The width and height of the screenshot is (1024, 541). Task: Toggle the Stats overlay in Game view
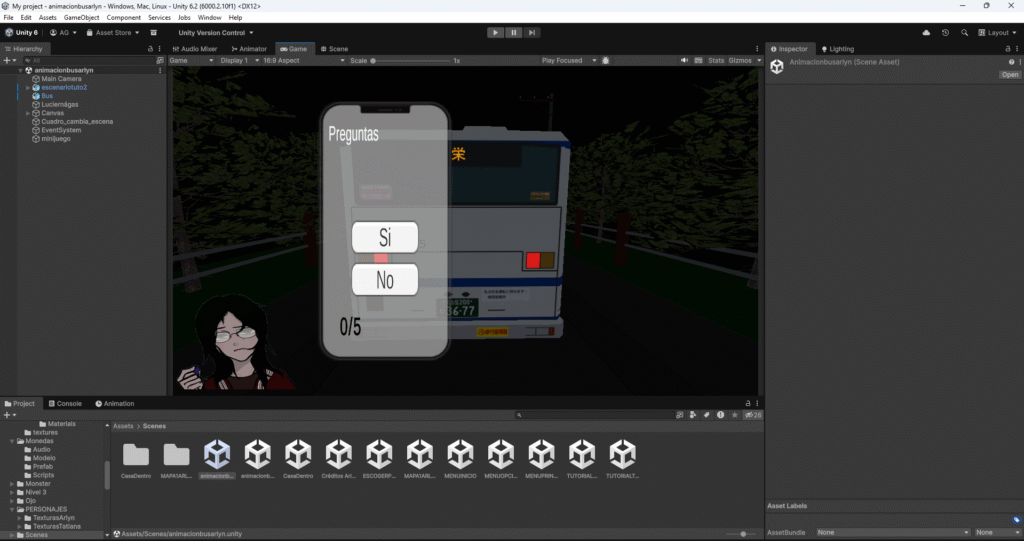click(x=715, y=60)
